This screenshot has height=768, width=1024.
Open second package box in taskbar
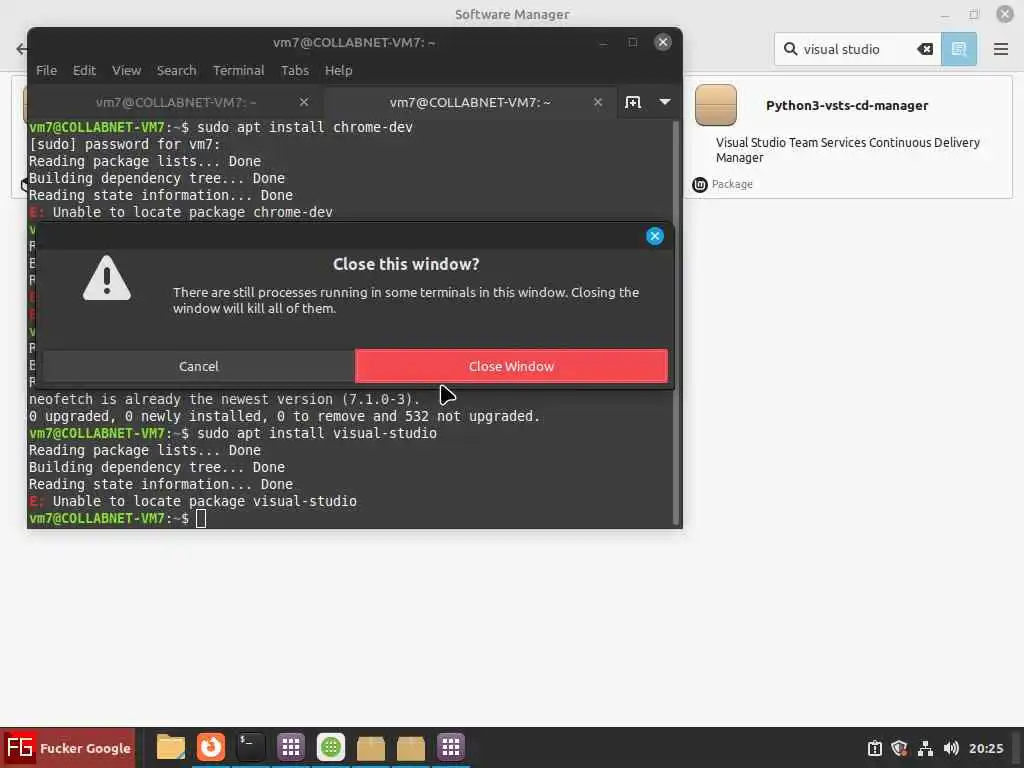click(x=411, y=748)
